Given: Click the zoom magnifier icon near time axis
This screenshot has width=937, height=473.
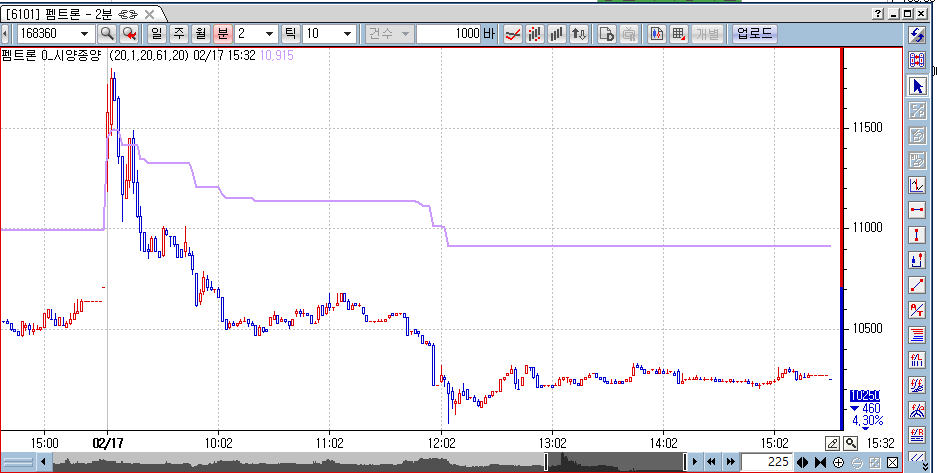Looking at the screenshot, I should click(850, 443).
